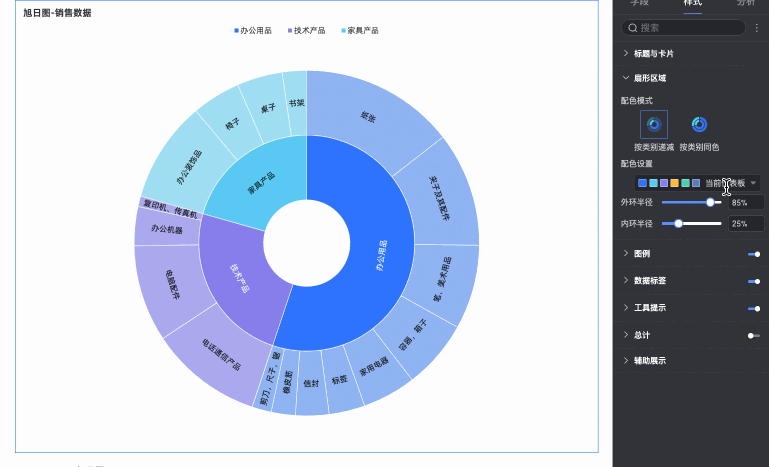Click the 家具产品 legend marker
The image size is (769, 467).
(344, 30)
